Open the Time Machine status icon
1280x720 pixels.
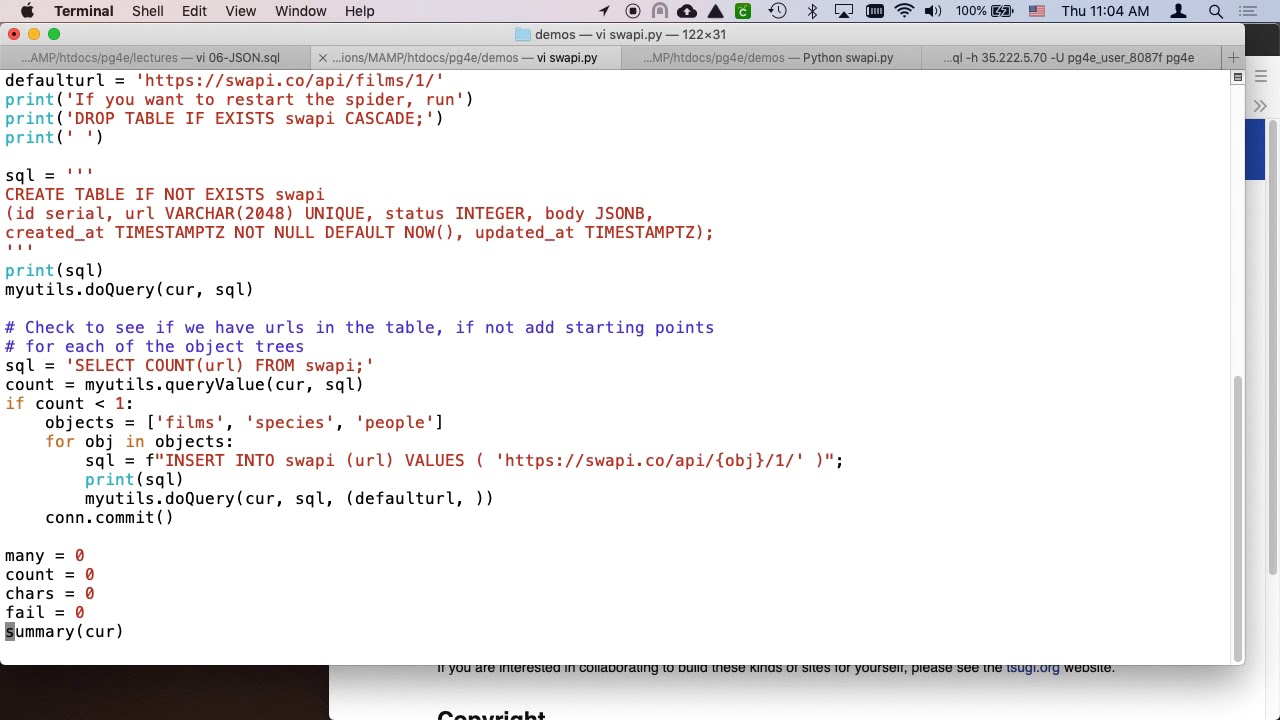(778, 11)
